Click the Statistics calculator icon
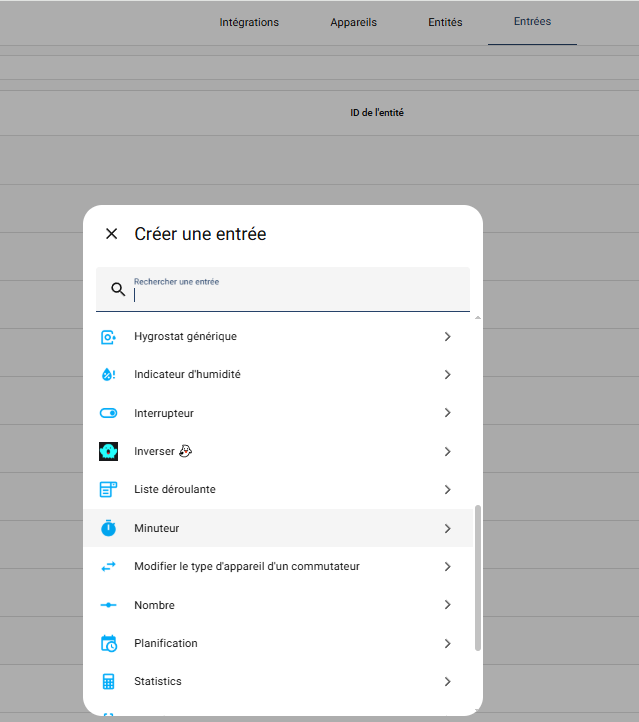Viewport: 639px width, 722px height. pos(109,681)
